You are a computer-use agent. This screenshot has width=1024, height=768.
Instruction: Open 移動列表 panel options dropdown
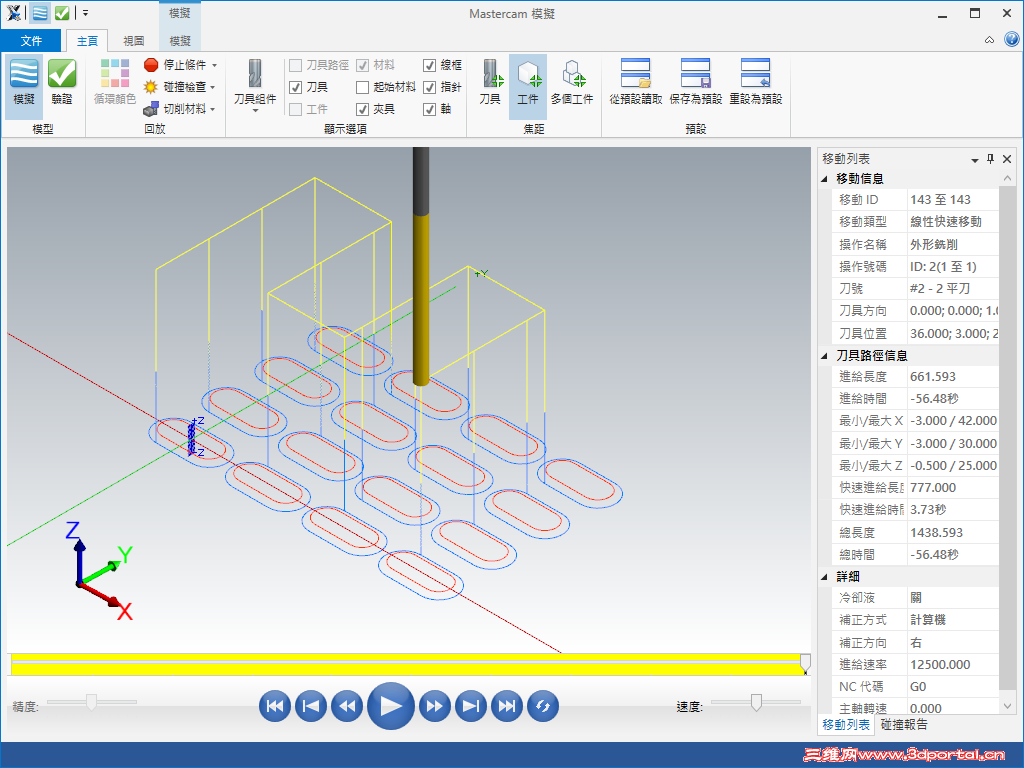click(x=974, y=159)
